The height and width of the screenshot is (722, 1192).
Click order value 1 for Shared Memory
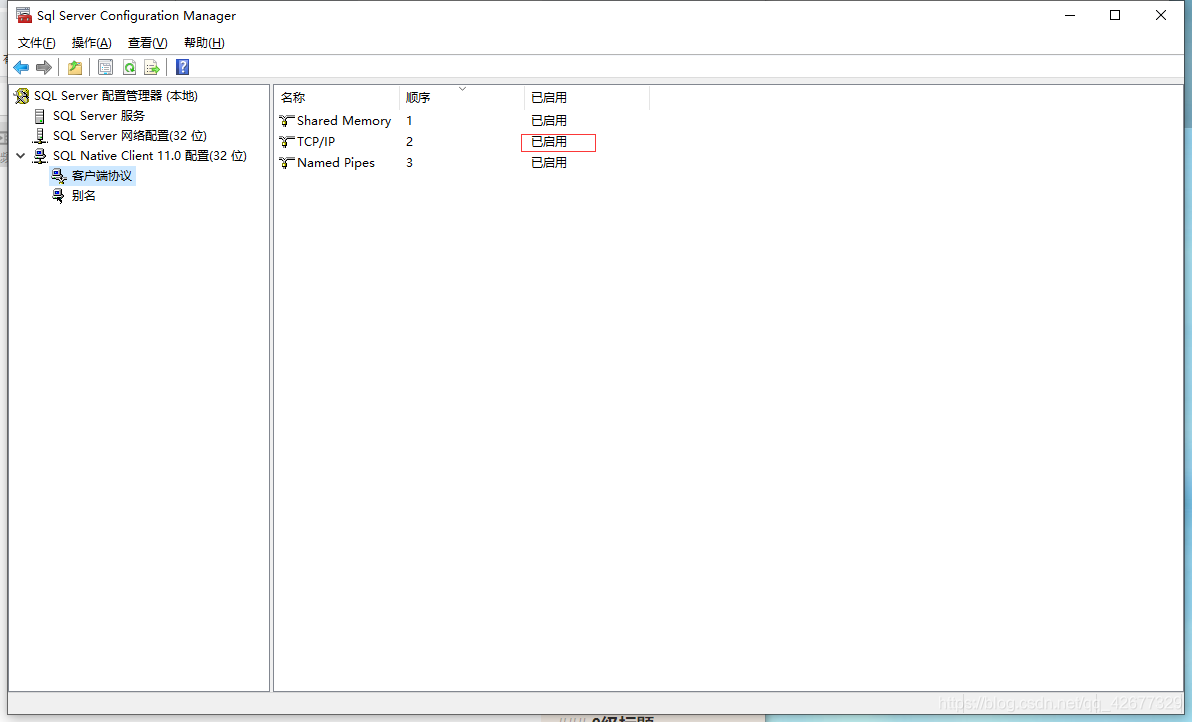coord(409,121)
